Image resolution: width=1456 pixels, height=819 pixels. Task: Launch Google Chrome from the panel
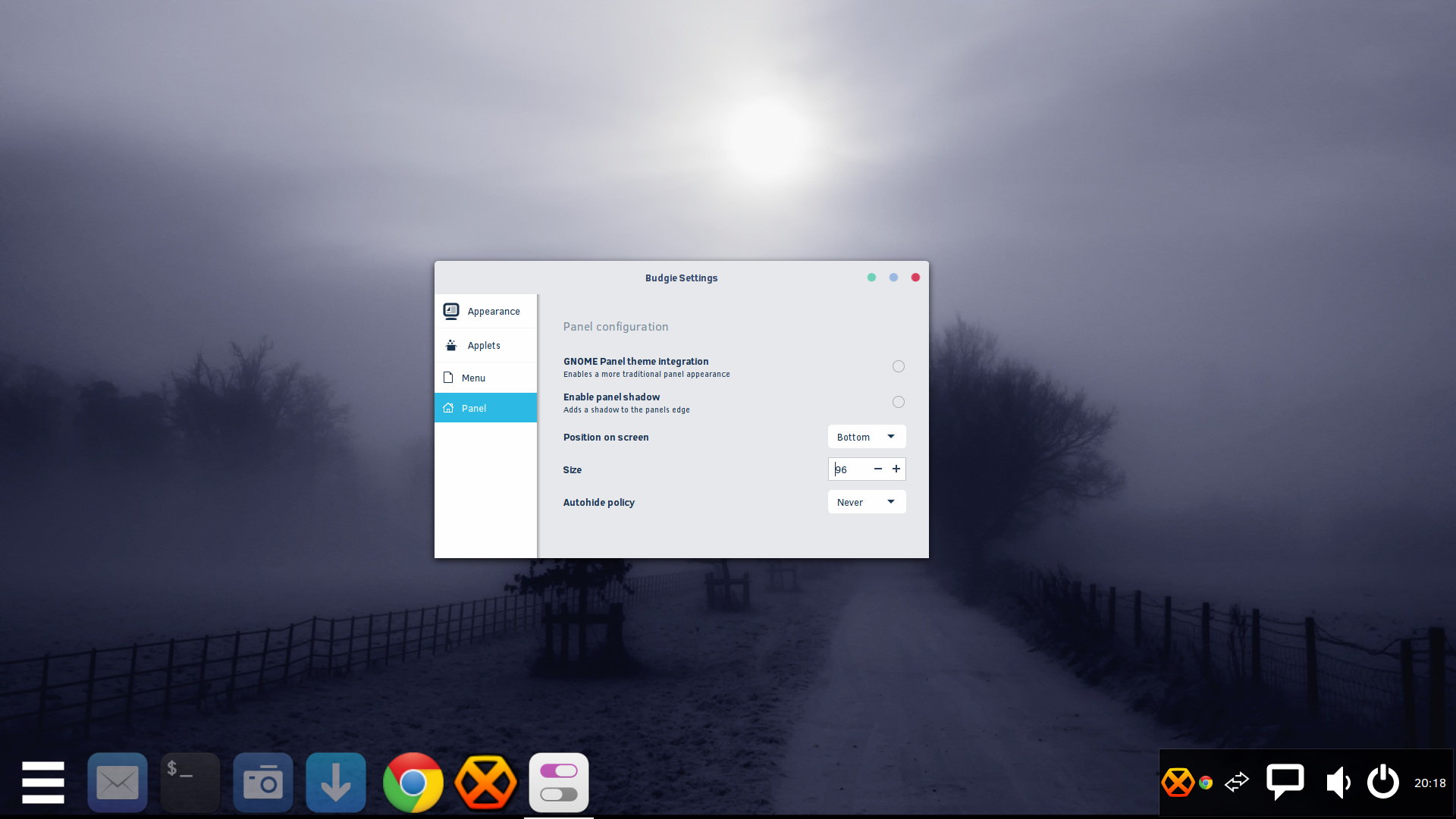[x=413, y=782]
